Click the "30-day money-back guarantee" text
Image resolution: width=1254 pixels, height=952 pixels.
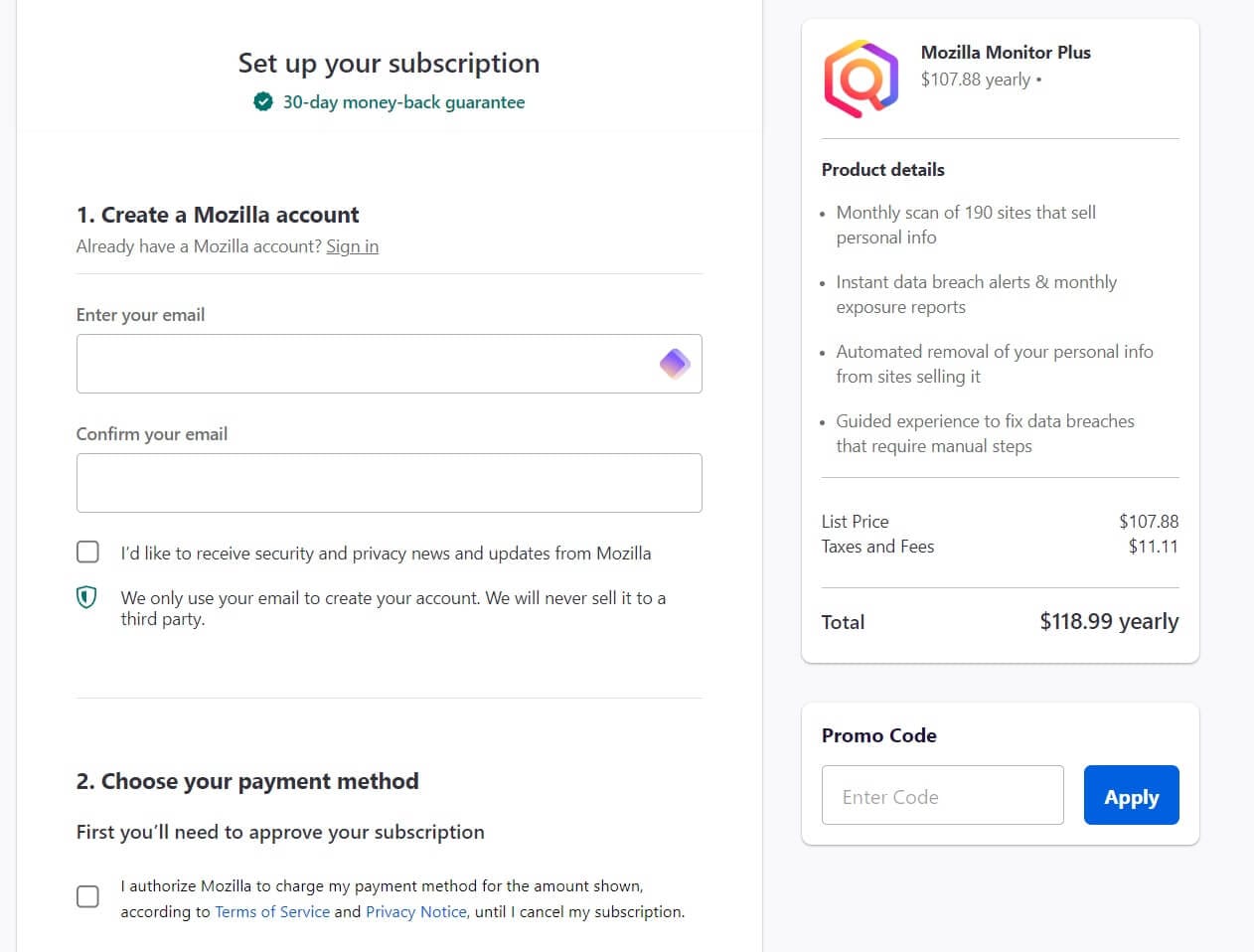(x=403, y=100)
